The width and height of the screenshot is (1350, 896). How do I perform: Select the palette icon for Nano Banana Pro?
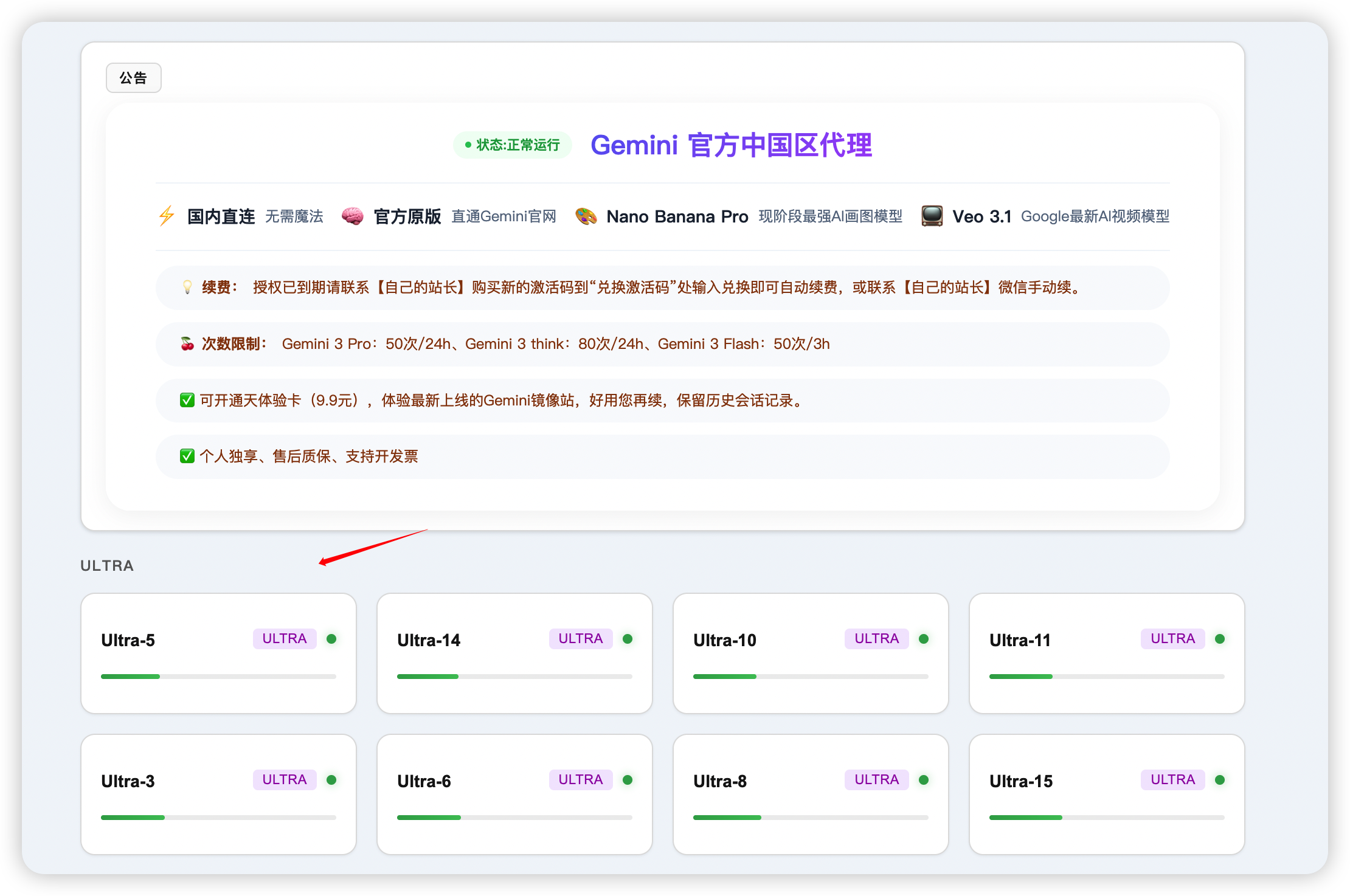click(586, 216)
